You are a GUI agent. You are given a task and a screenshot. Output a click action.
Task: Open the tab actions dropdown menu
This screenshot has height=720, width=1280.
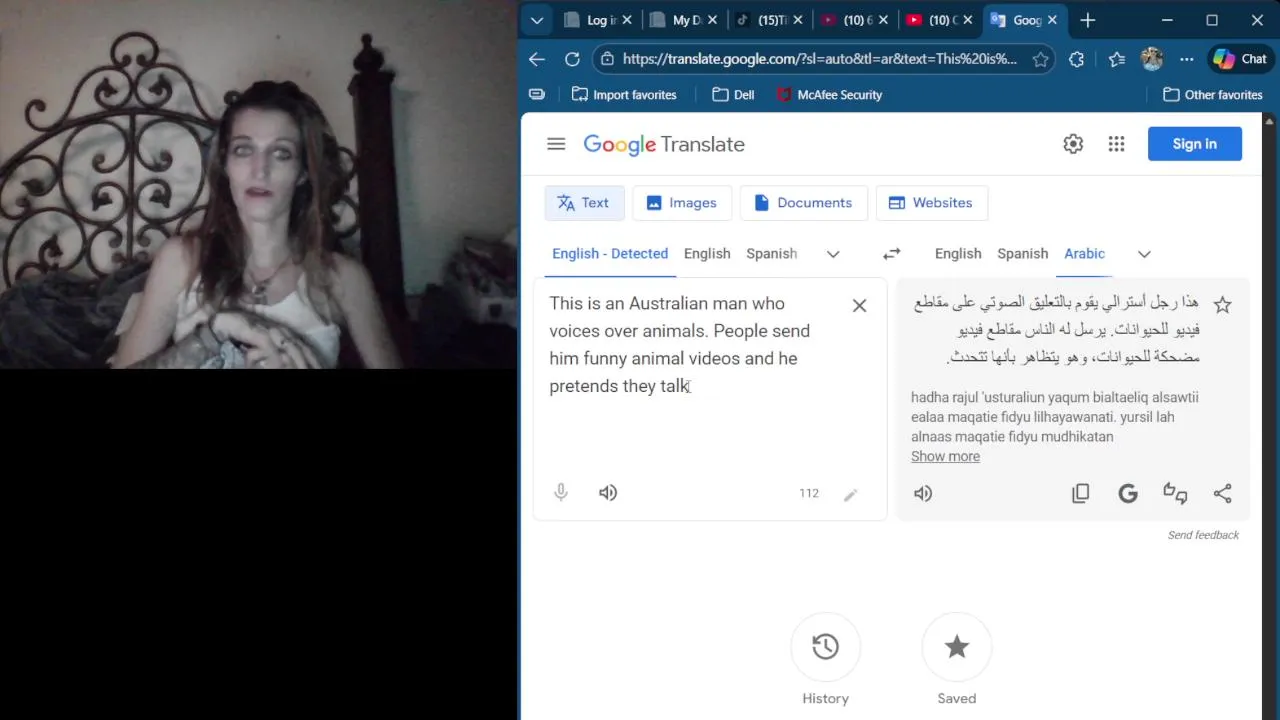537,20
